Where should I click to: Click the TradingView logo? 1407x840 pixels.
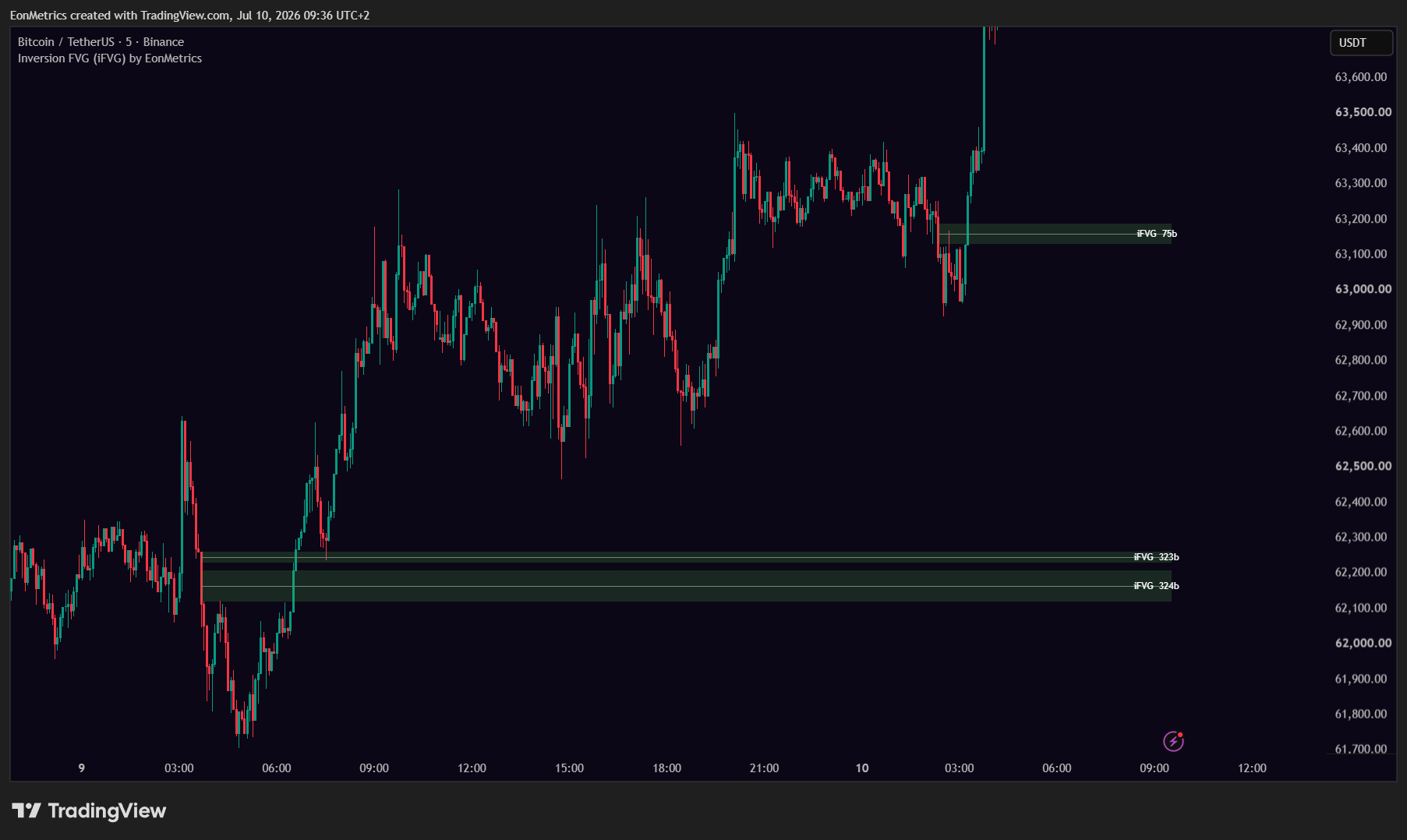(89, 811)
